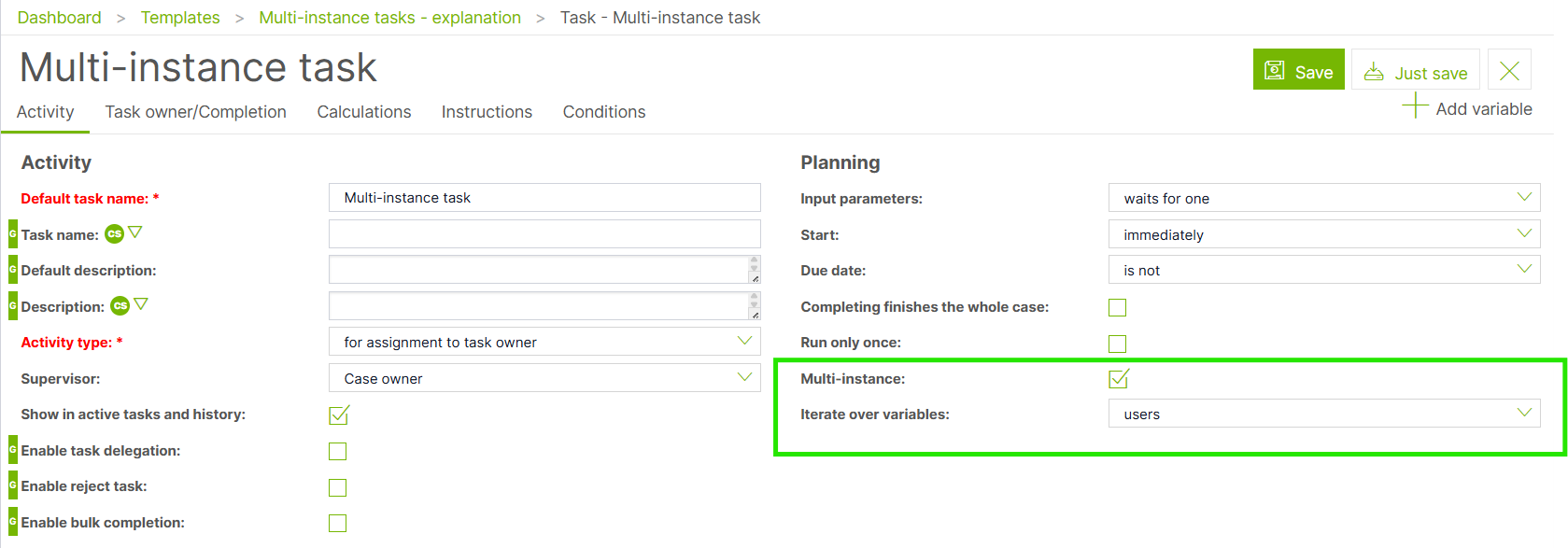The image size is (1568, 548).
Task: Click the green CS icon beside Task name
Action: click(x=114, y=234)
